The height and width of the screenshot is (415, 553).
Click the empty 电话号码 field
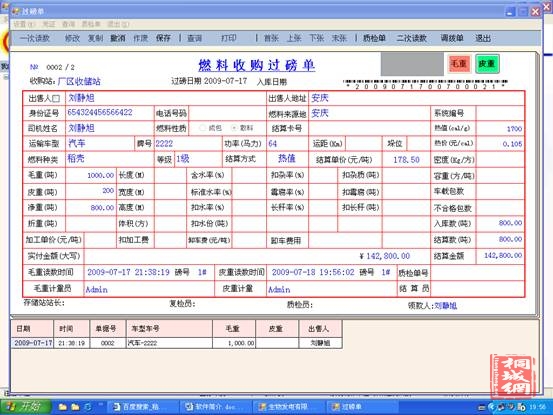pos(227,113)
